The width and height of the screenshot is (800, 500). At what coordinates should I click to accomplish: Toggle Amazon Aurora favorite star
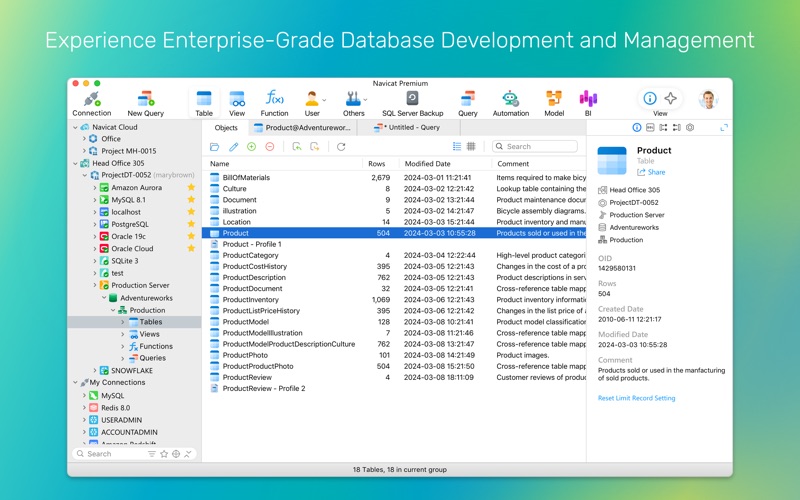pyautogui.click(x=191, y=187)
